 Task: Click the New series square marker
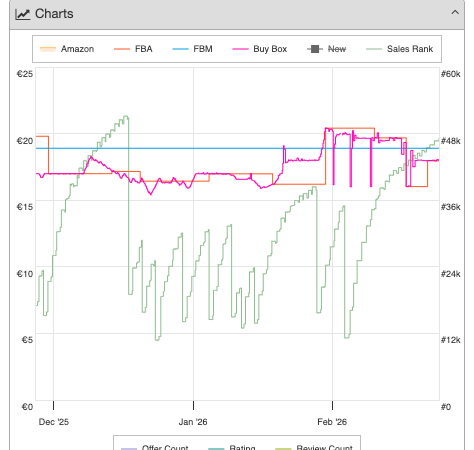coord(315,49)
